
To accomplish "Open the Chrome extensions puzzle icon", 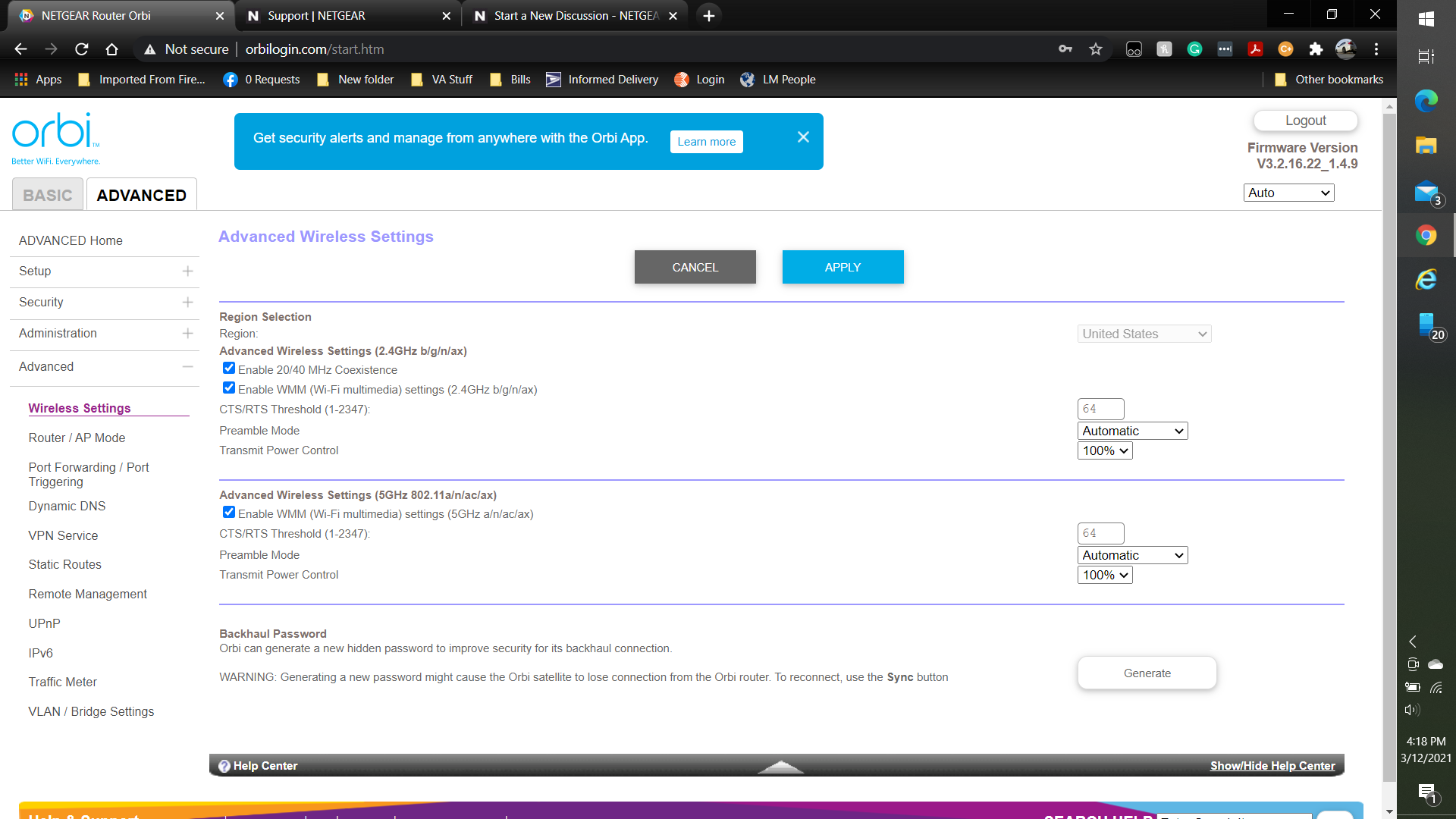I will coord(1316,49).
